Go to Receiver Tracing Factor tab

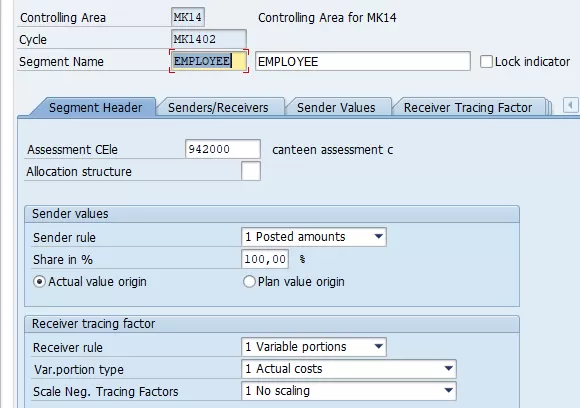pos(468,108)
